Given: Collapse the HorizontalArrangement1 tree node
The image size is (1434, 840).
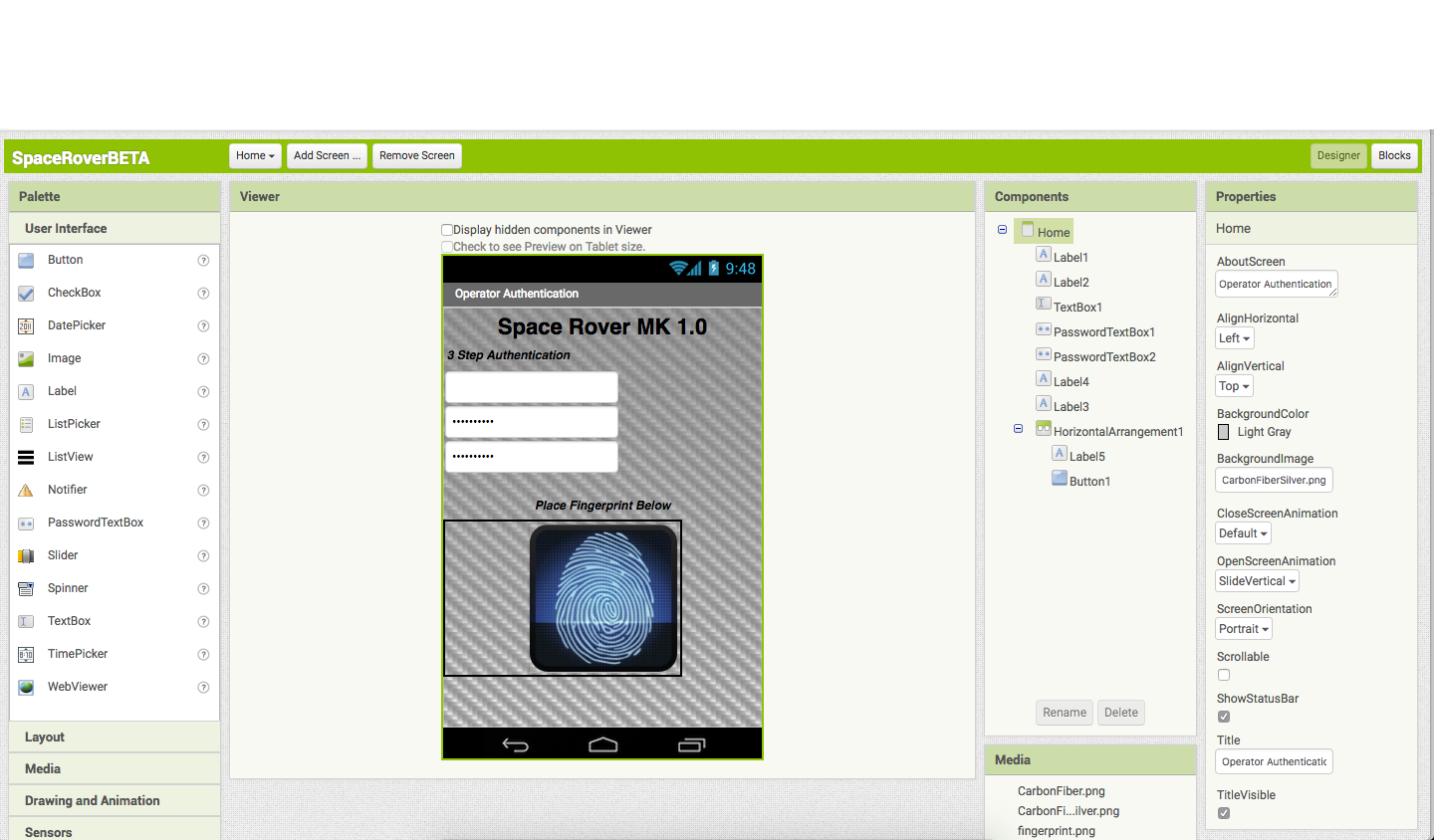Looking at the screenshot, I should (1018, 428).
